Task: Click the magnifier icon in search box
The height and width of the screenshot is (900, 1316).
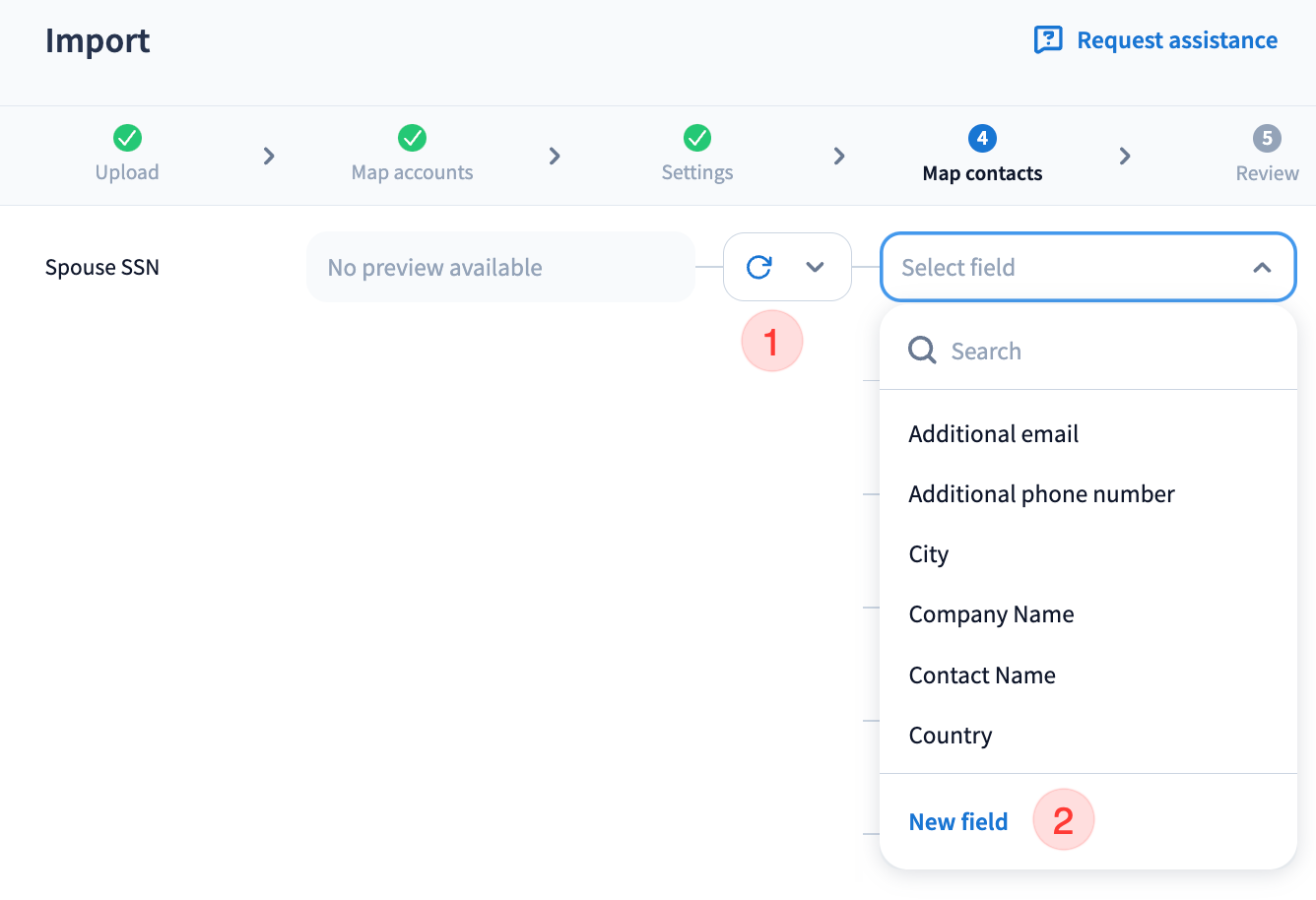Action: pyautogui.click(x=922, y=351)
